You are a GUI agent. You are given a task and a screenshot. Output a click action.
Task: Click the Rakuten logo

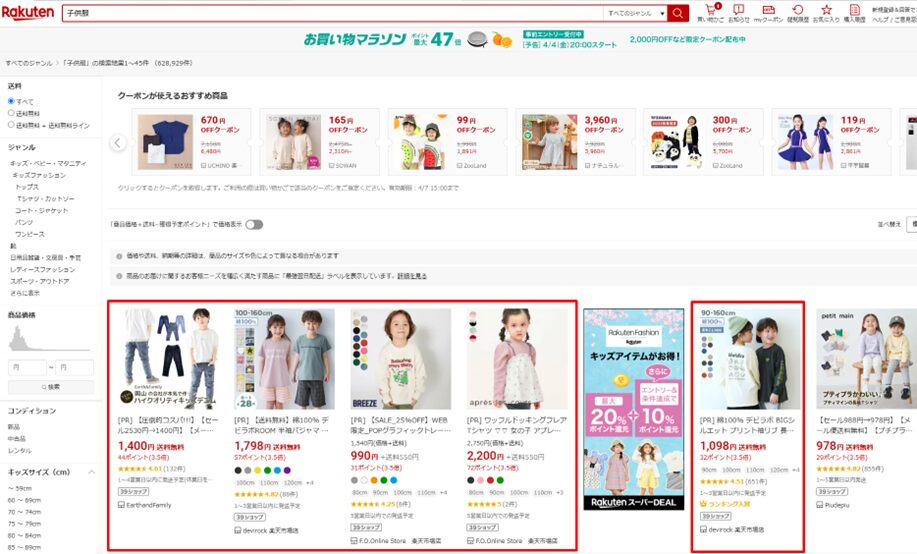(28, 12)
